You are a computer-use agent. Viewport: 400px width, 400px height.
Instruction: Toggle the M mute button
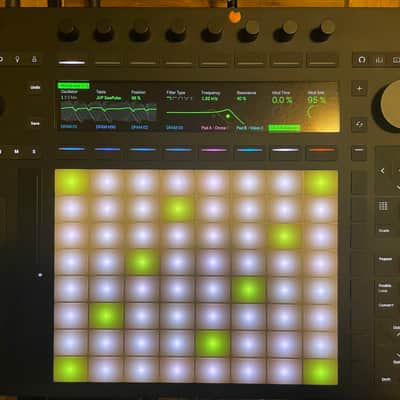click(x=16, y=152)
